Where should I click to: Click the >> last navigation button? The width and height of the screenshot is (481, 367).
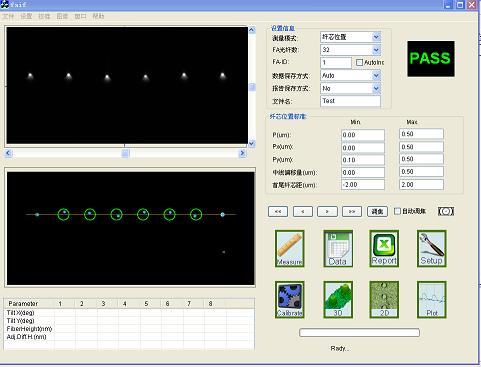(x=352, y=212)
